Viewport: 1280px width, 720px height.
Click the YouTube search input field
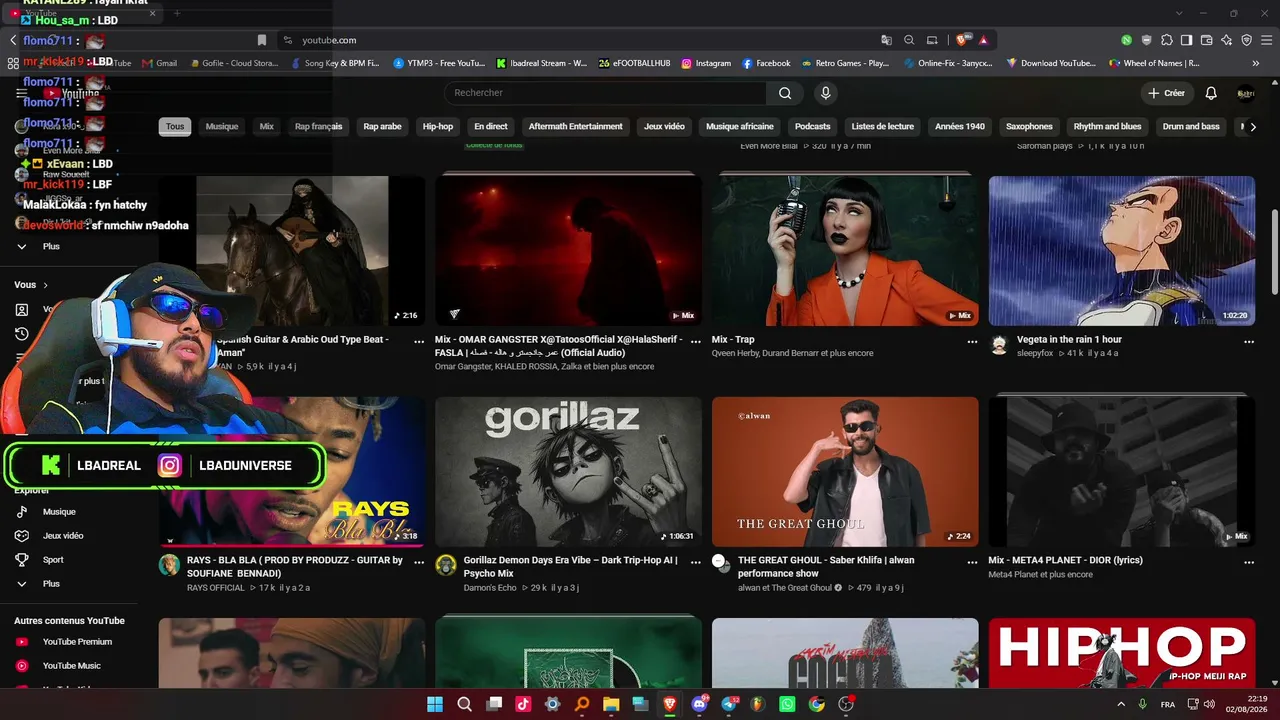(x=605, y=93)
